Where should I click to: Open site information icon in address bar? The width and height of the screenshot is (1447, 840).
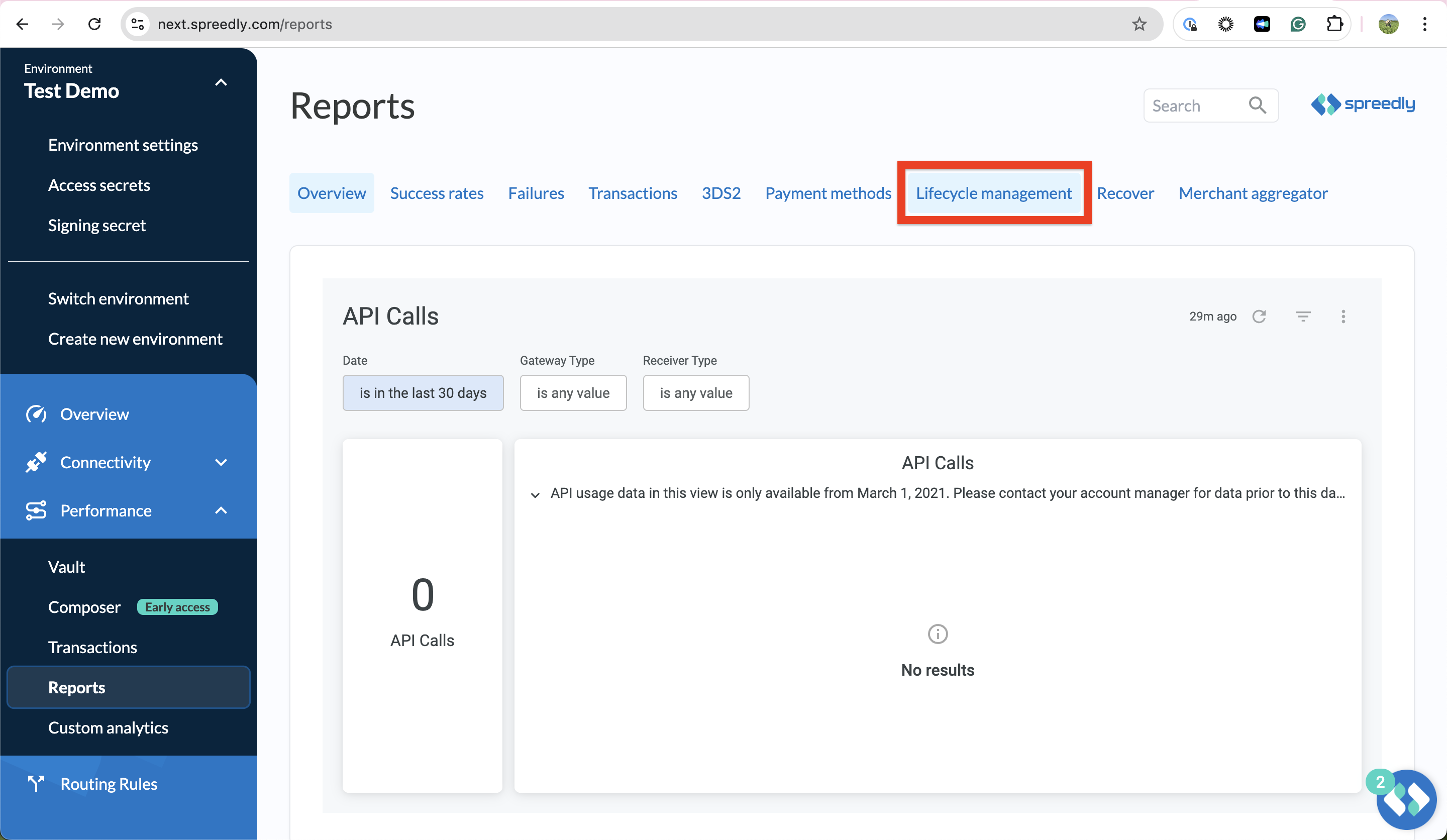pyautogui.click(x=138, y=24)
